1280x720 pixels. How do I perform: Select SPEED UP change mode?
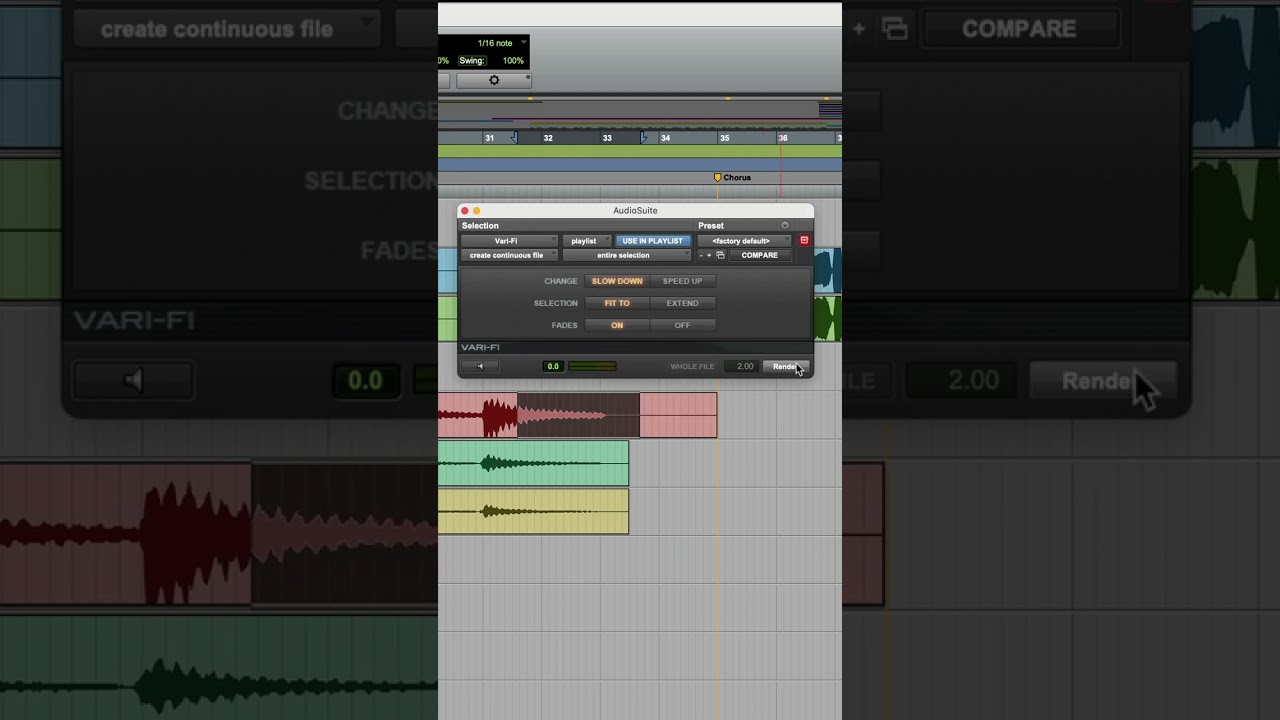[683, 281]
